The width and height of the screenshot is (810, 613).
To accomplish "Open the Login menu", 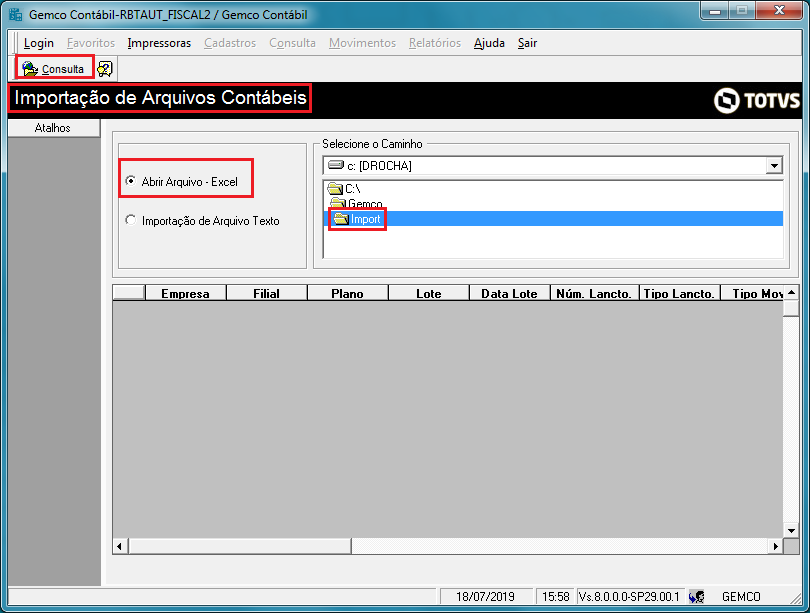I will [39, 43].
